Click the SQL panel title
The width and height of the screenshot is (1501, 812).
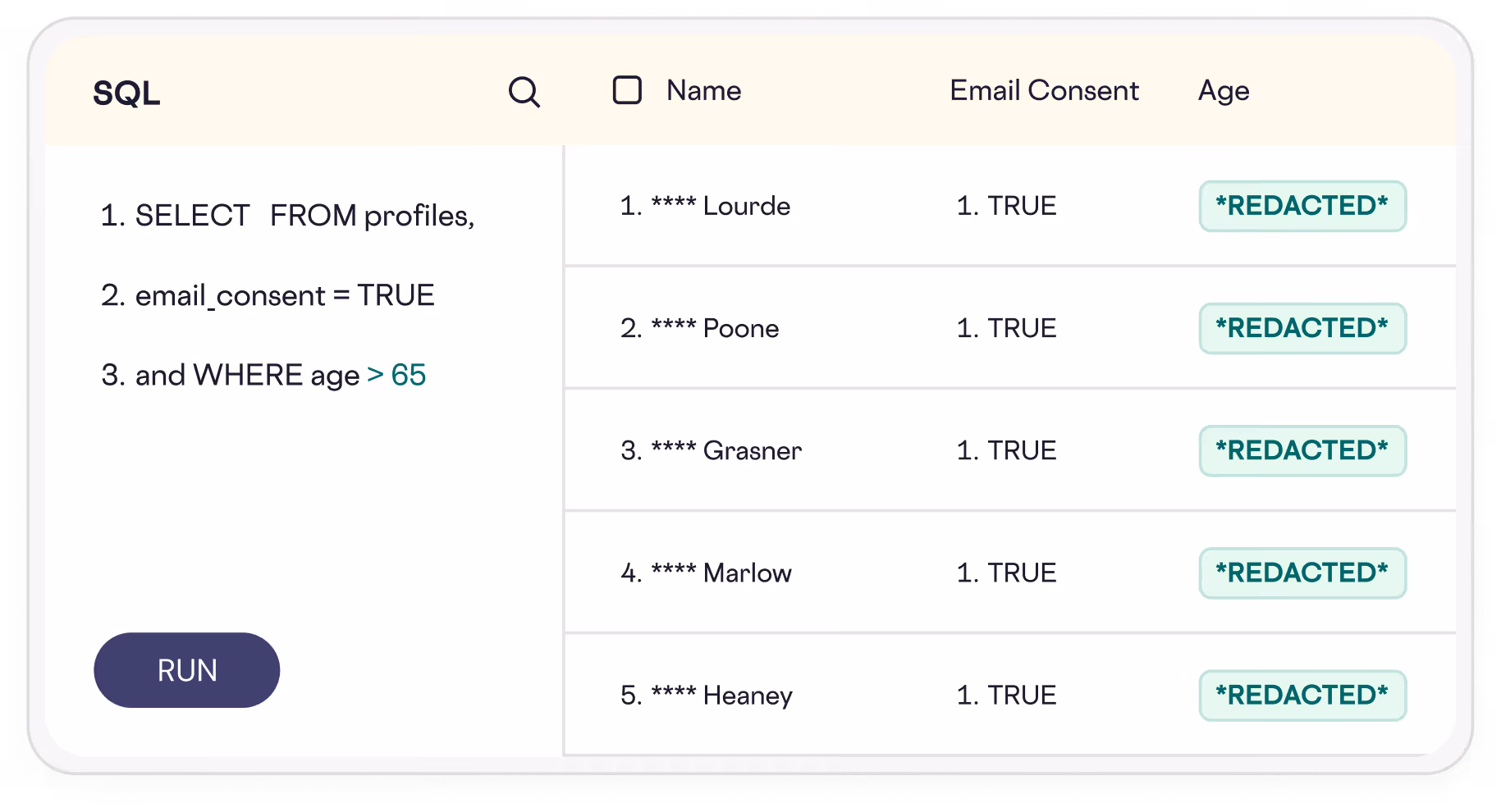tap(126, 94)
